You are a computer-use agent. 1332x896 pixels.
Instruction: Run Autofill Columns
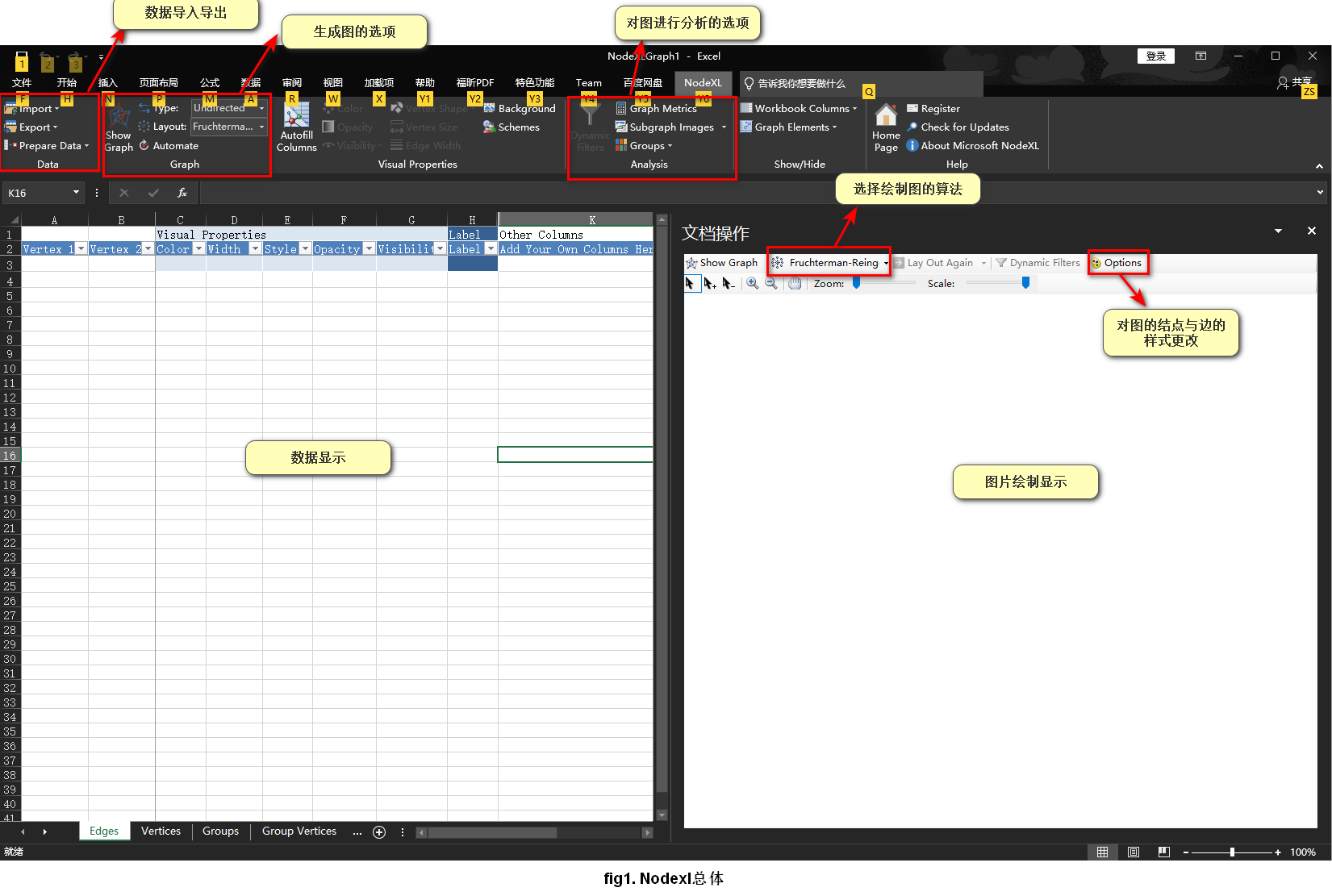pyautogui.click(x=297, y=129)
